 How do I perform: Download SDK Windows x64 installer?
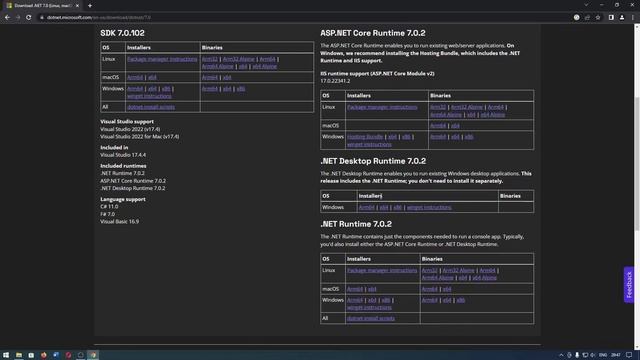pos(152,89)
